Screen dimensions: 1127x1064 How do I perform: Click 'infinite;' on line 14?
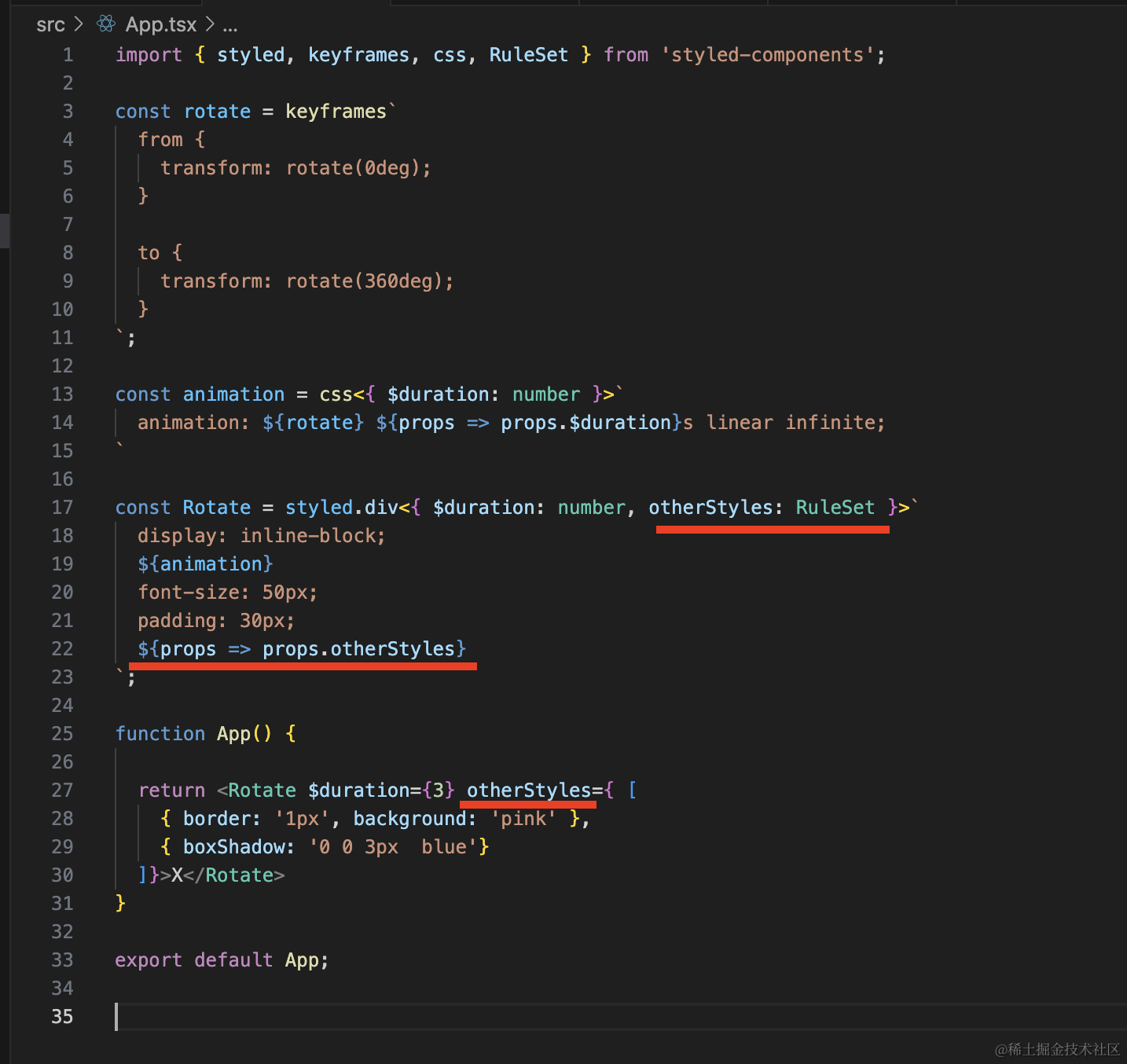pos(835,423)
